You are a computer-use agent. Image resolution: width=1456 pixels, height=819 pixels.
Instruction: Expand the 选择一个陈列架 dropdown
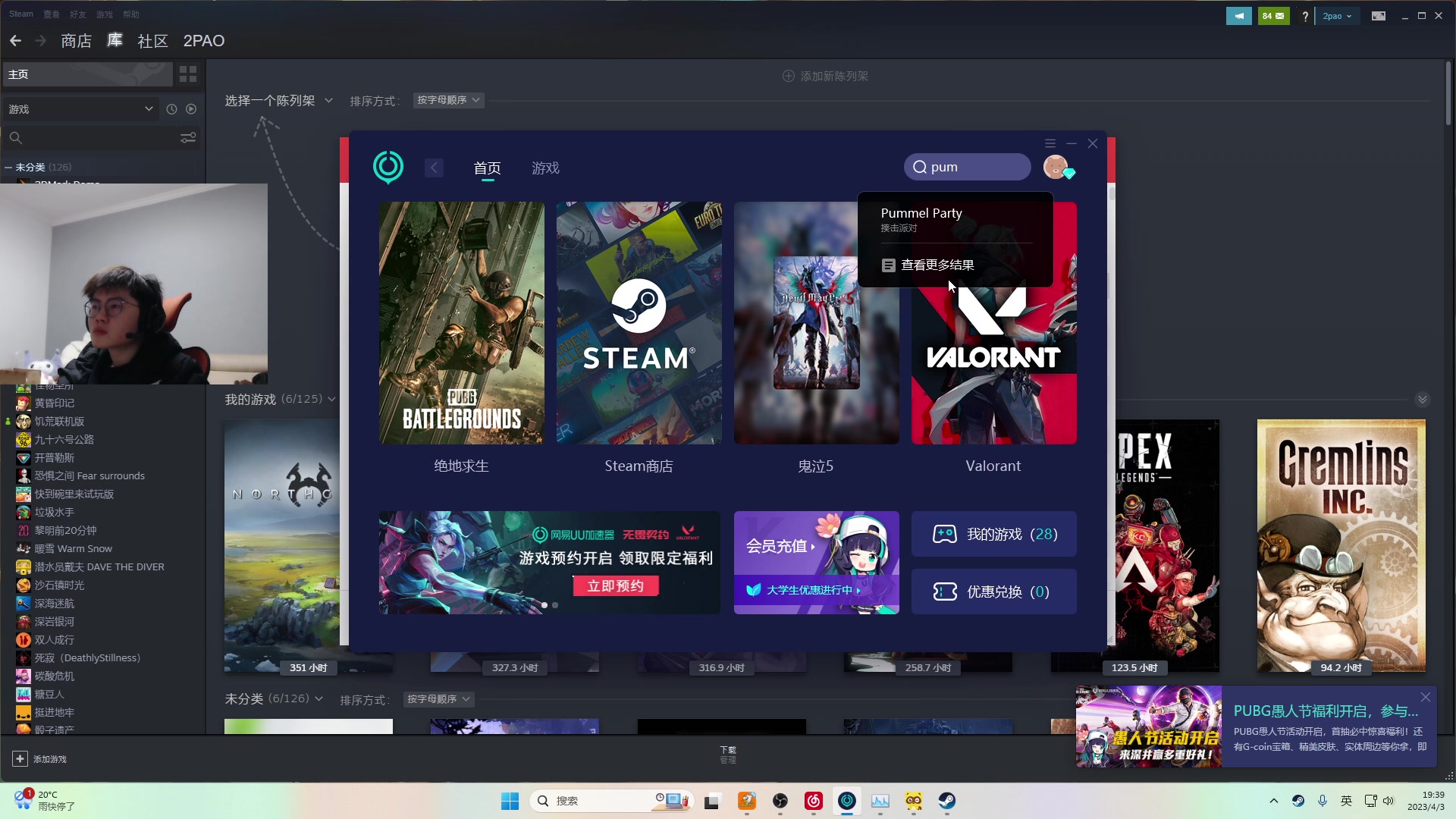tap(278, 100)
